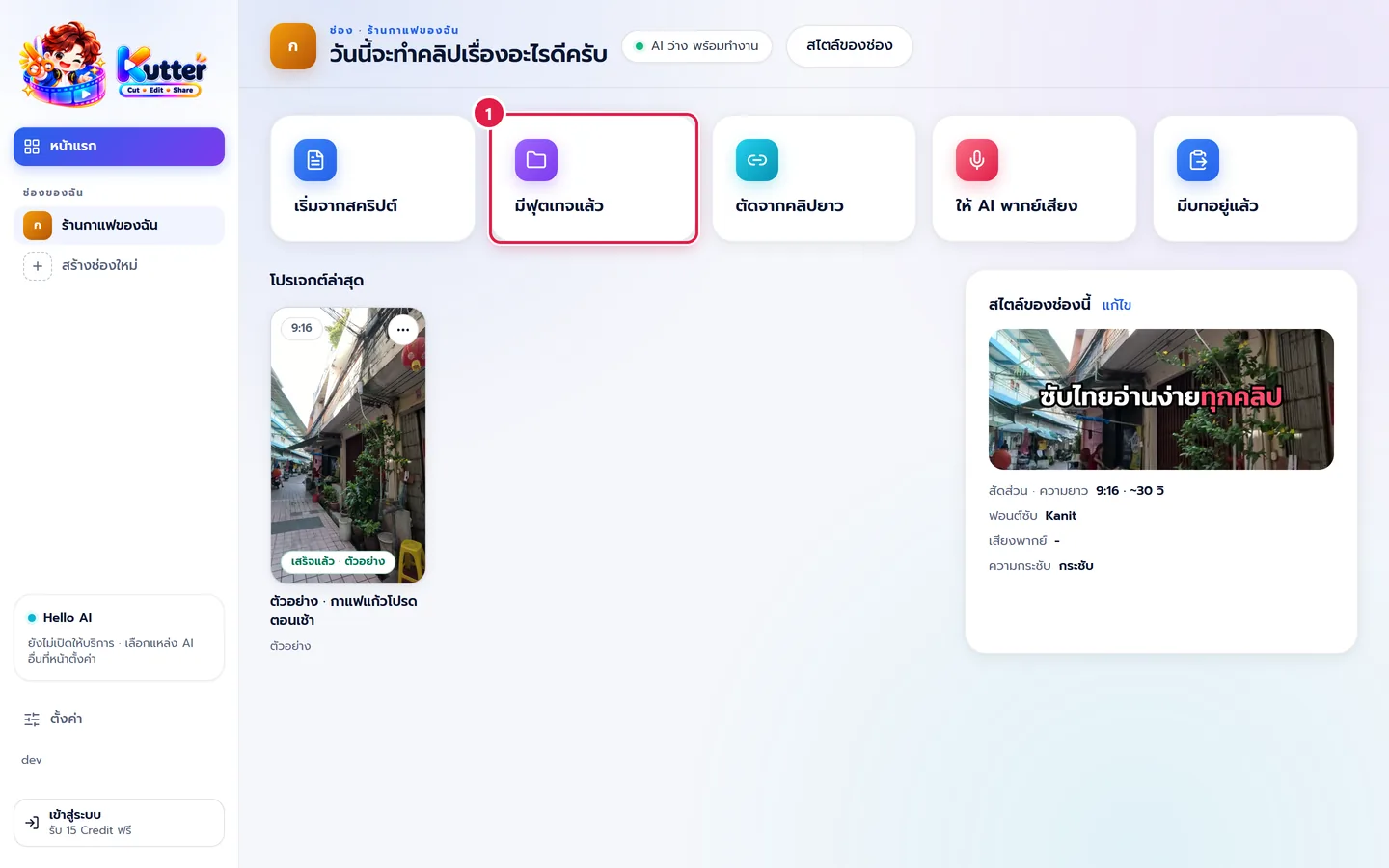
Task: Click the login arrow icon beside เข้าสู่ระบบ
Action: pos(32,823)
